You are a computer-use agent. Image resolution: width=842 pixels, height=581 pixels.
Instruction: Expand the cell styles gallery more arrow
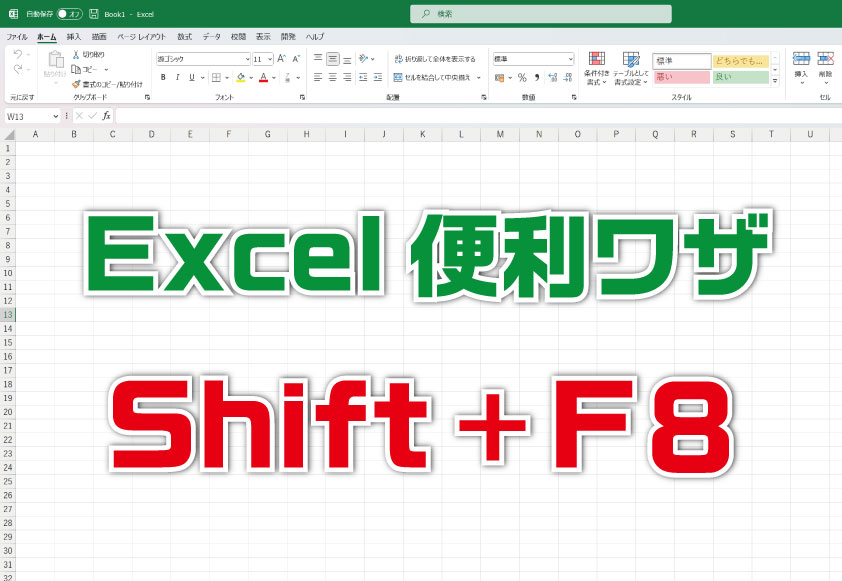(775, 81)
